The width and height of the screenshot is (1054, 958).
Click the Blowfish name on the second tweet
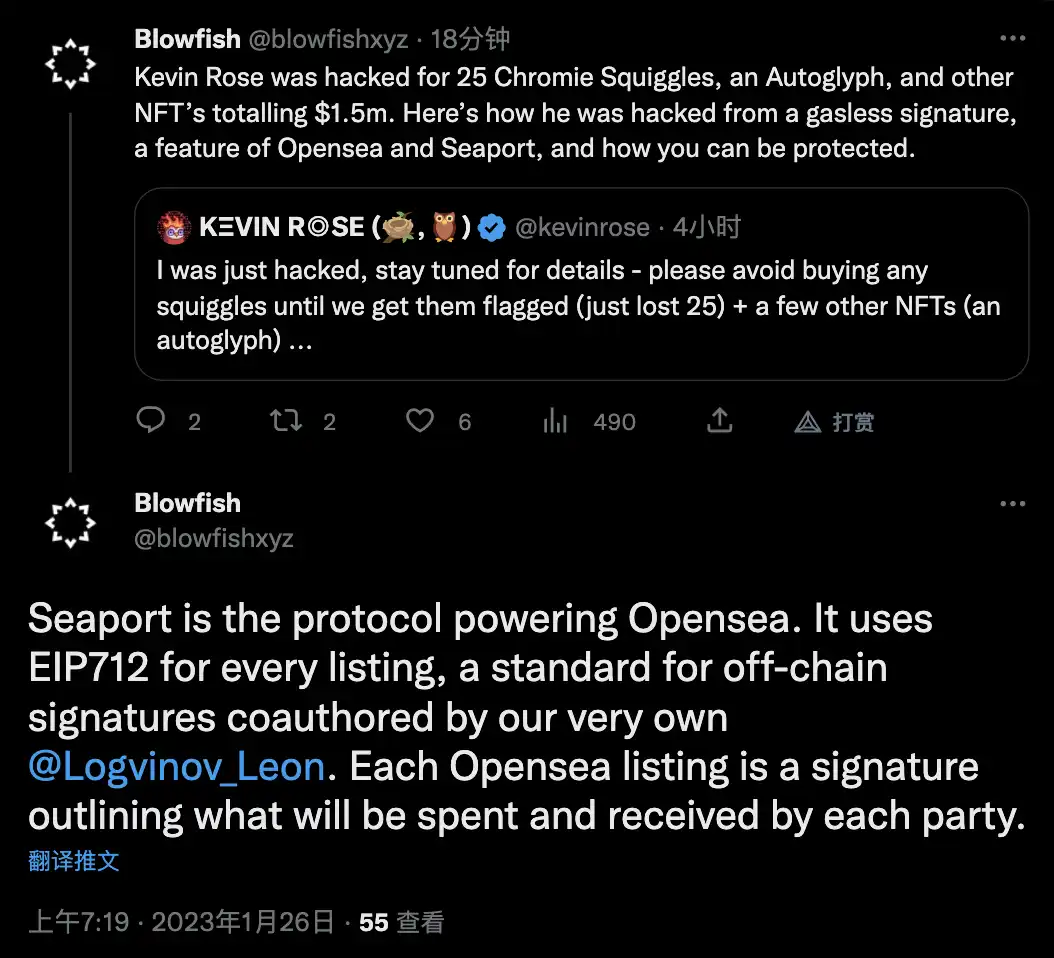(x=188, y=503)
